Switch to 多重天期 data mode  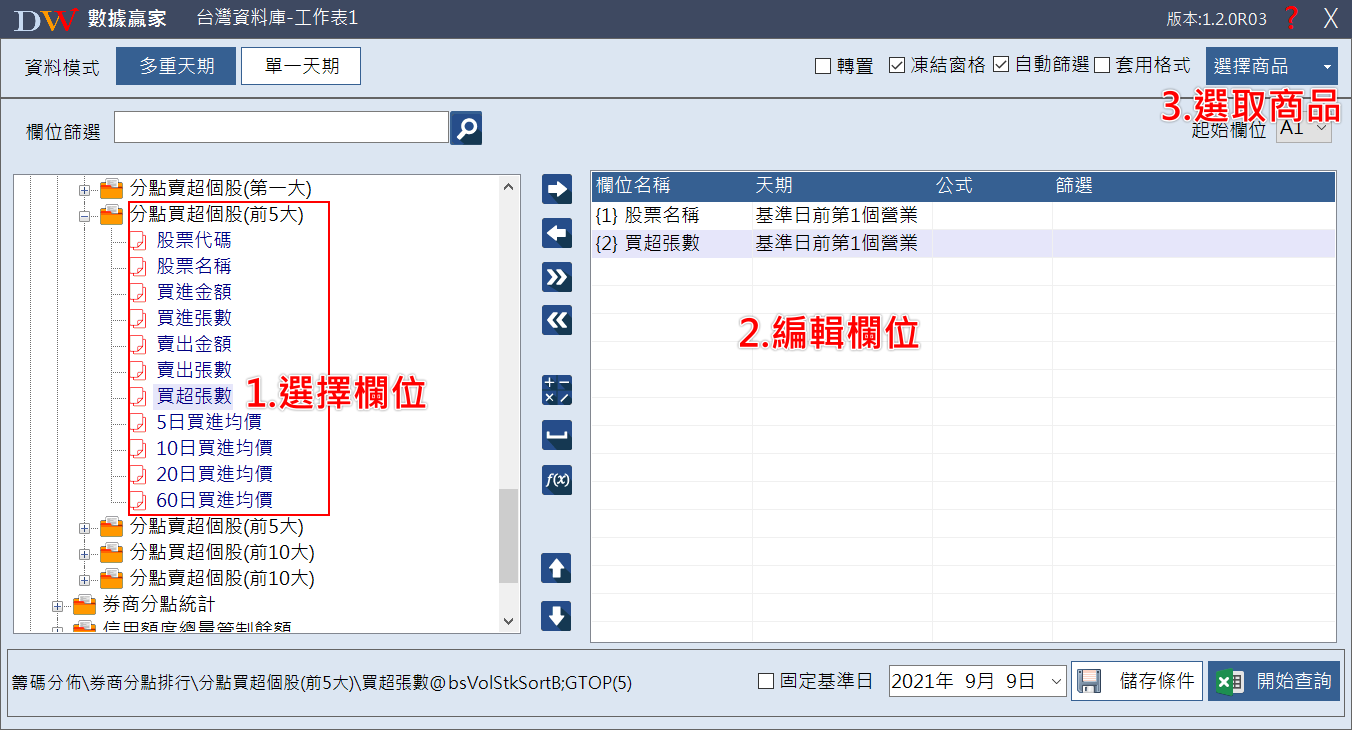pos(176,66)
